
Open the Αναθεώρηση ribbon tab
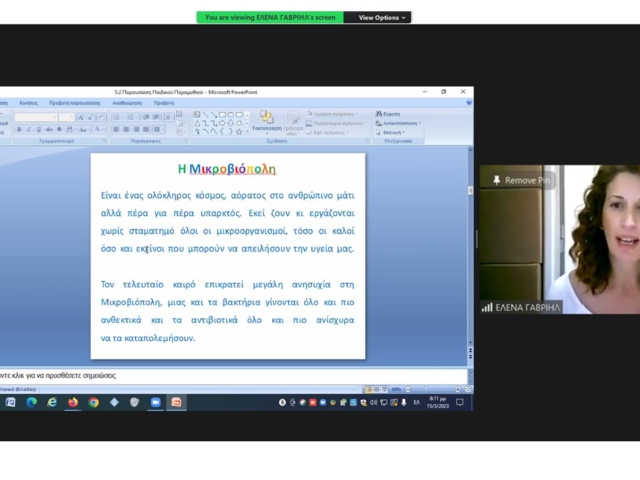point(127,103)
